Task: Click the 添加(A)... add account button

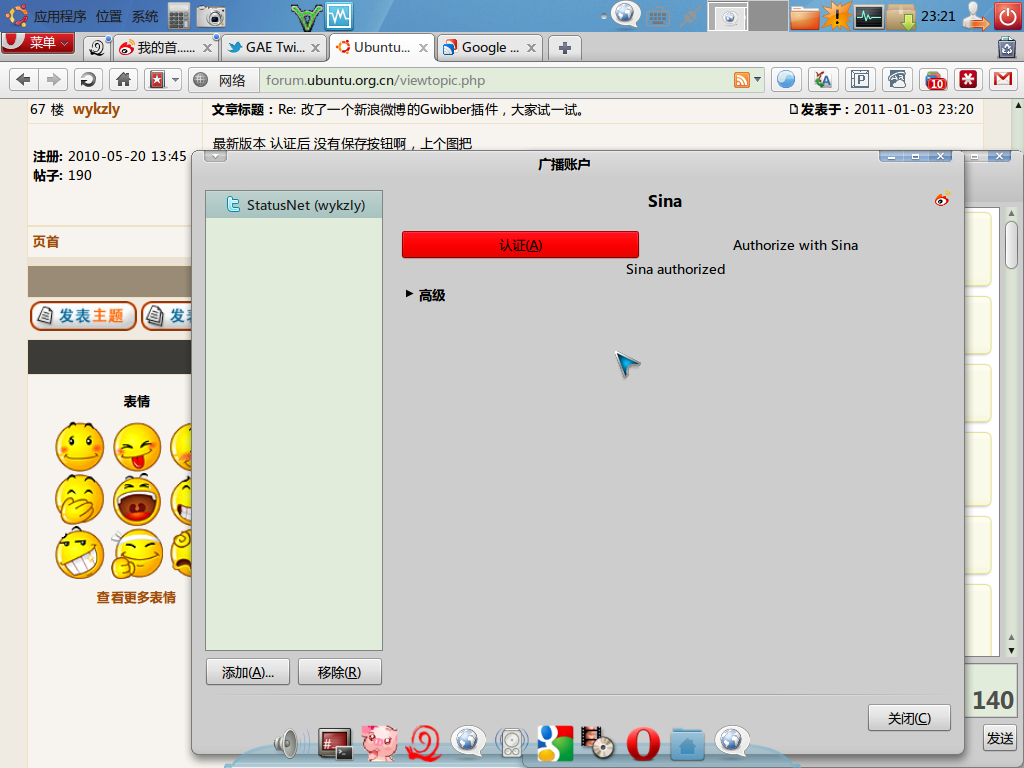Action: click(248, 672)
